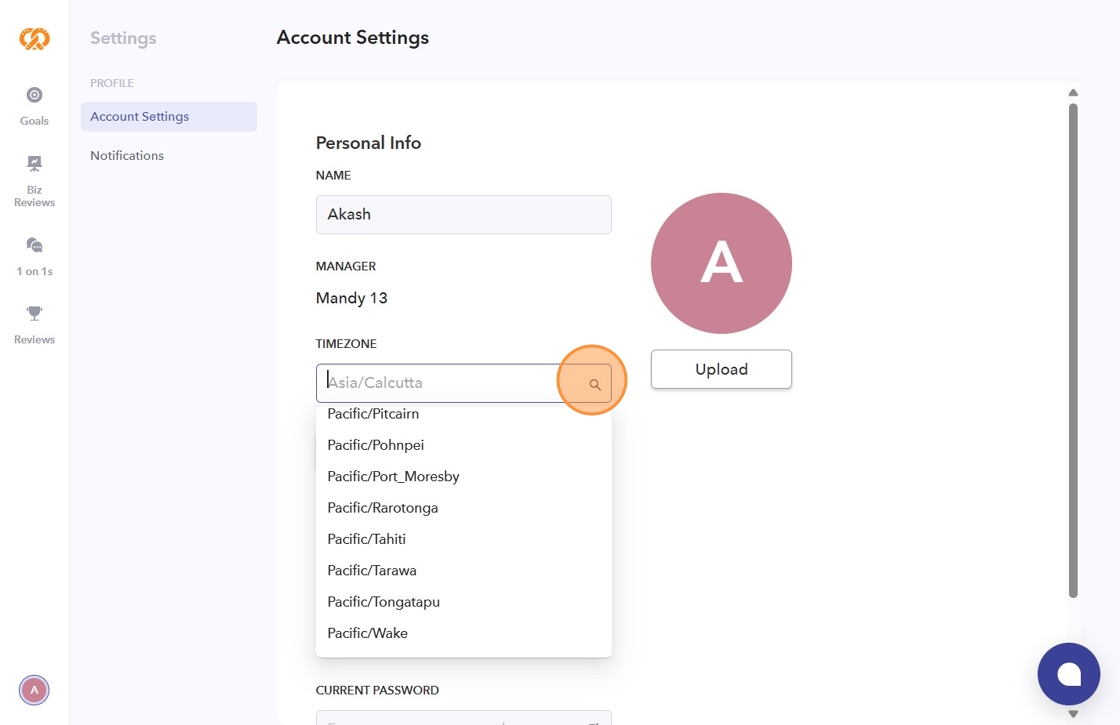Select Pacific/Pitcairn timezone option
The width and height of the screenshot is (1120, 725).
pyautogui.click(x=373, y=414)
